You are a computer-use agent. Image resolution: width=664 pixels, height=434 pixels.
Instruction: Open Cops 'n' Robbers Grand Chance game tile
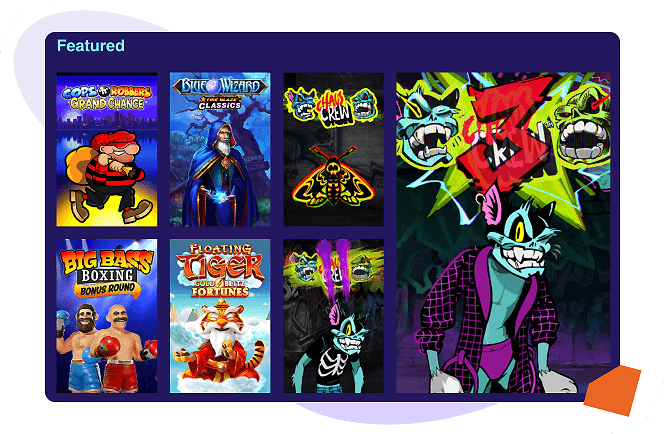pos(107,149)
